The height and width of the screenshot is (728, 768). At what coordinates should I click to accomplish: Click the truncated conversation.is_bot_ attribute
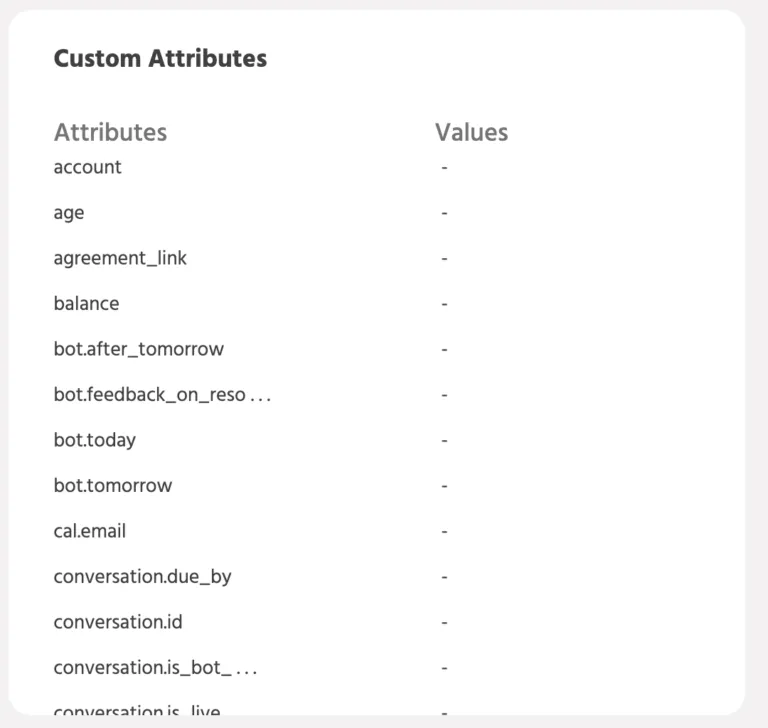click(155, 668)
